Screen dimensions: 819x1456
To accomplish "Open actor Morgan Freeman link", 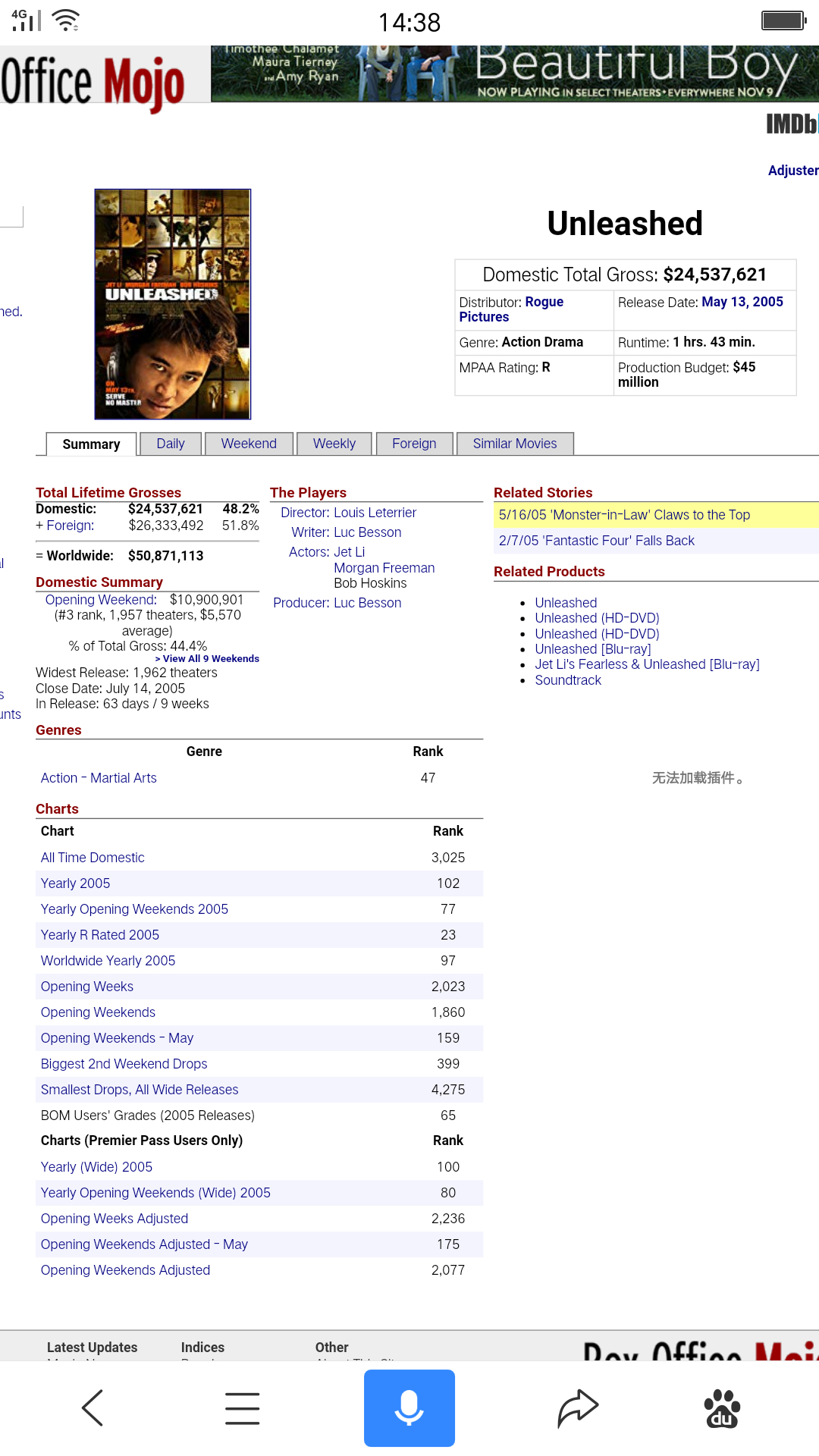I will (x=384, y=568).
